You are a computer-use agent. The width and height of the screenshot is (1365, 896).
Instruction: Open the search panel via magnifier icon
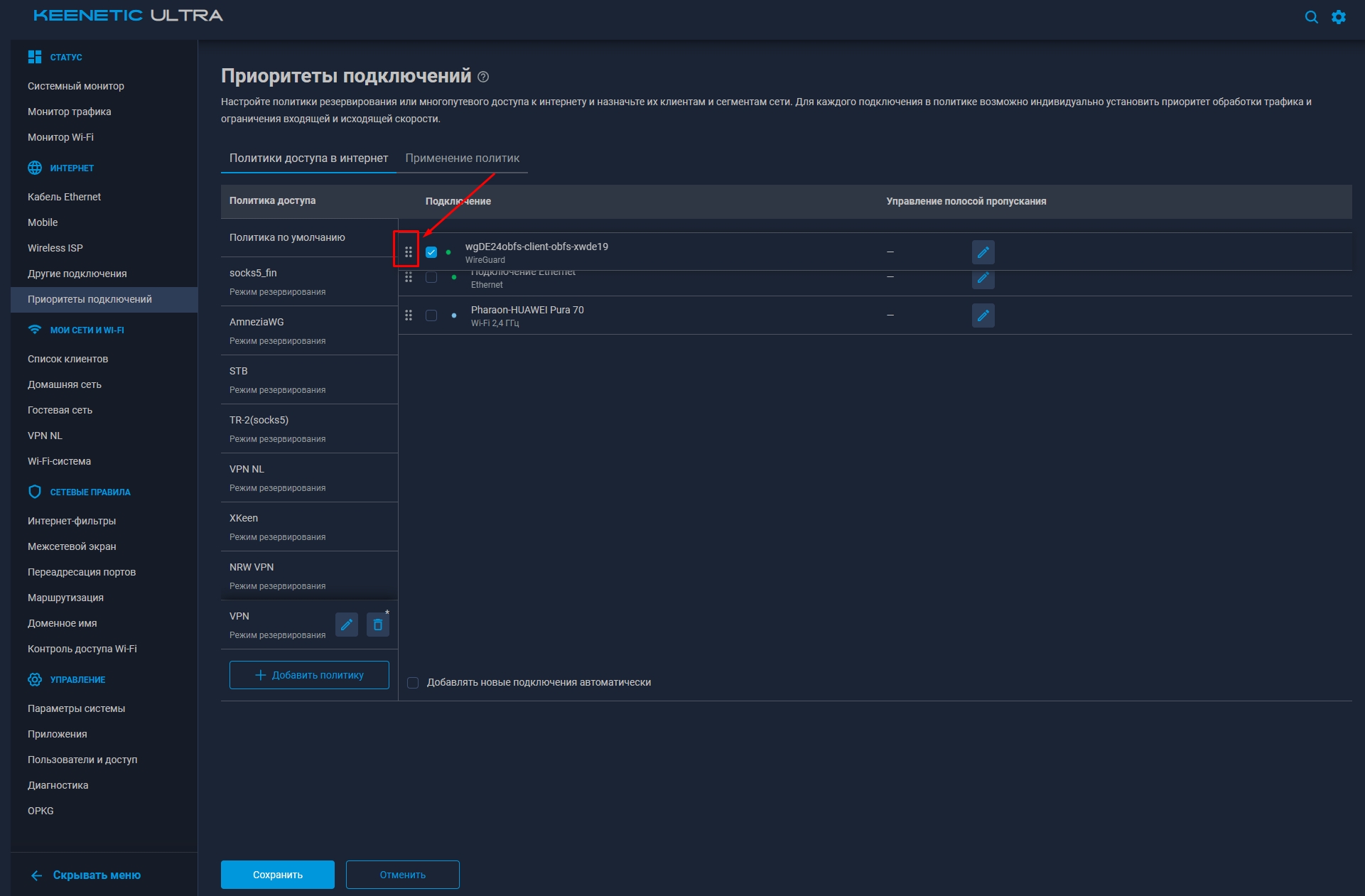coord(1312,17)
